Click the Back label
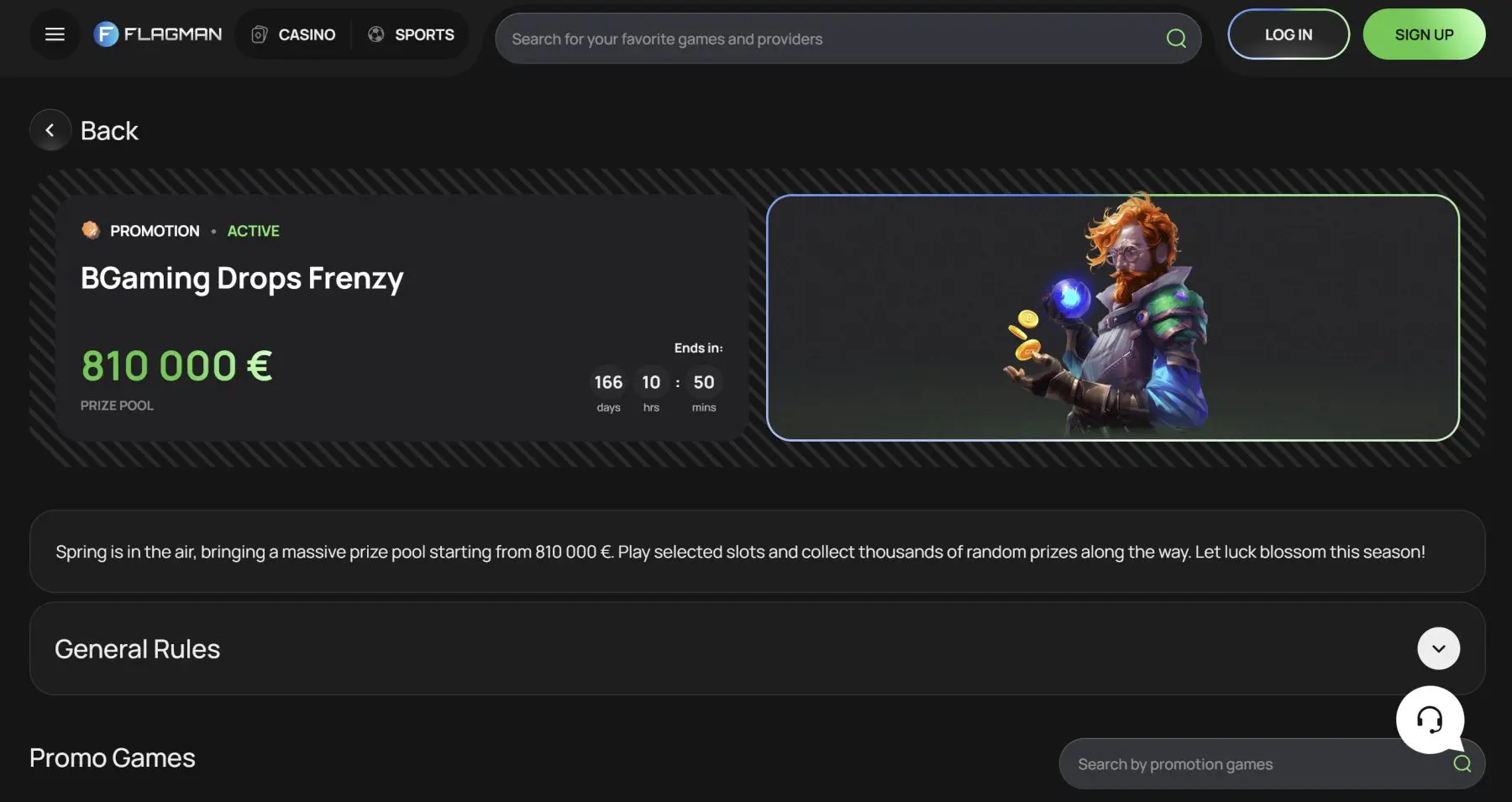 point(109,131)
